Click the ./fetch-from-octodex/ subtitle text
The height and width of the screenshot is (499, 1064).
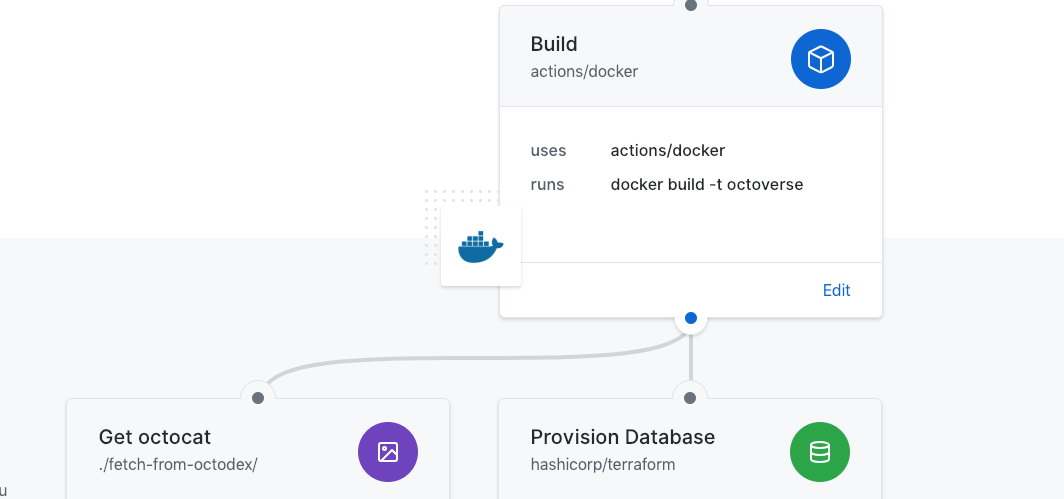click(178, 464)
